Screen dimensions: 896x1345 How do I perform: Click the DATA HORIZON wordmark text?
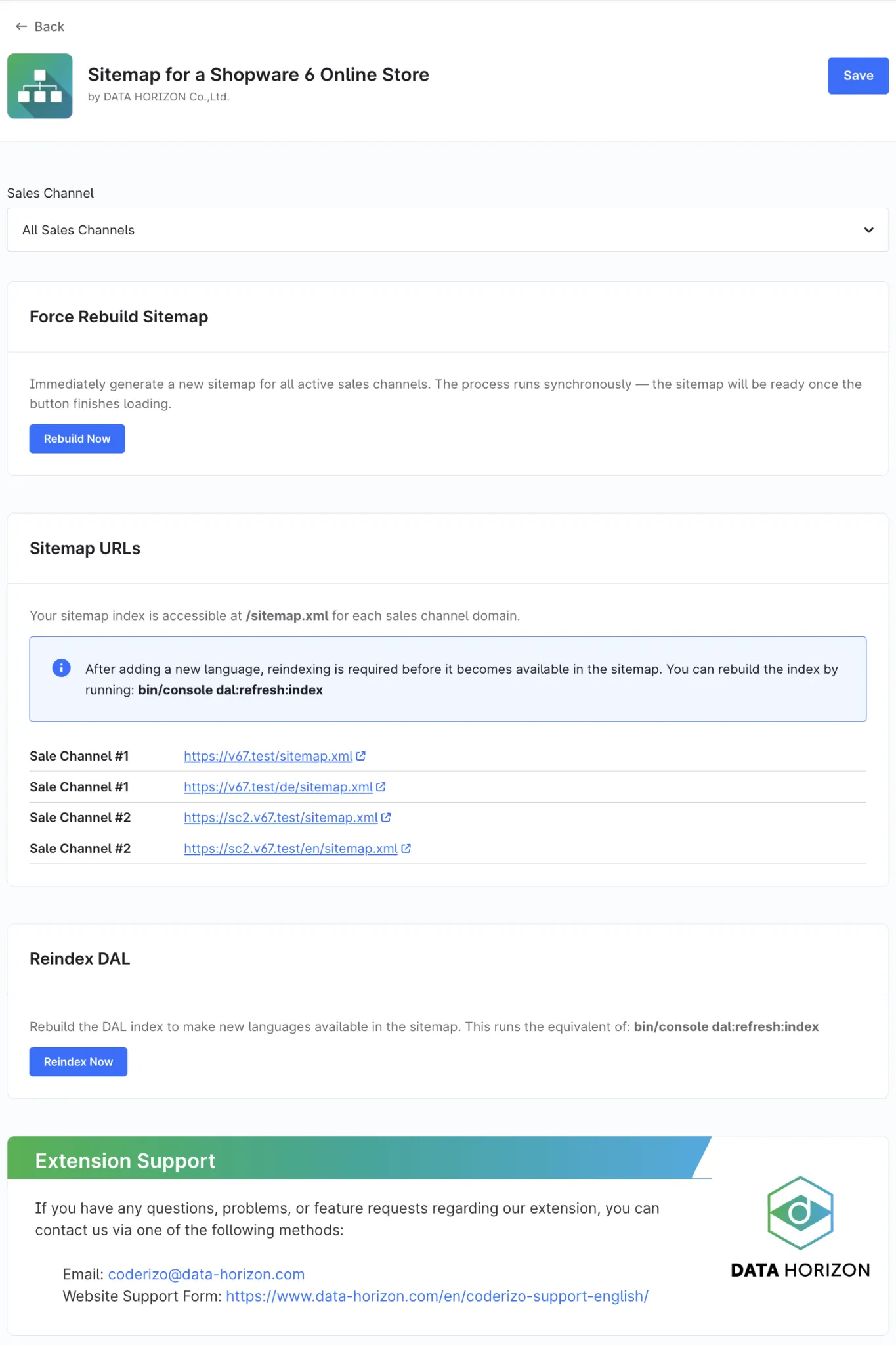point(800,1270)
